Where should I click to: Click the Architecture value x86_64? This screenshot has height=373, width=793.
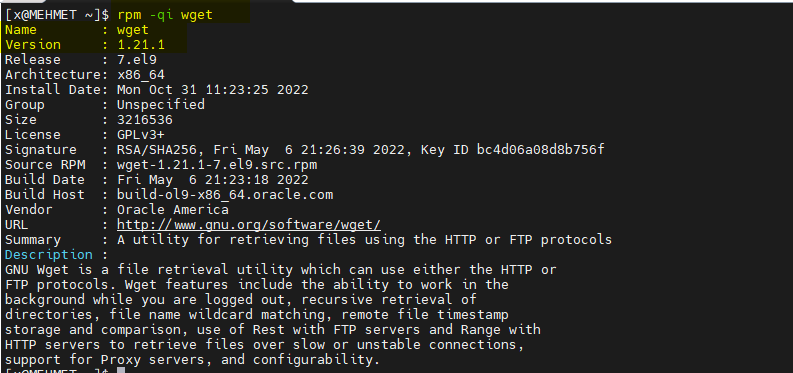click(x=141, y=75)
